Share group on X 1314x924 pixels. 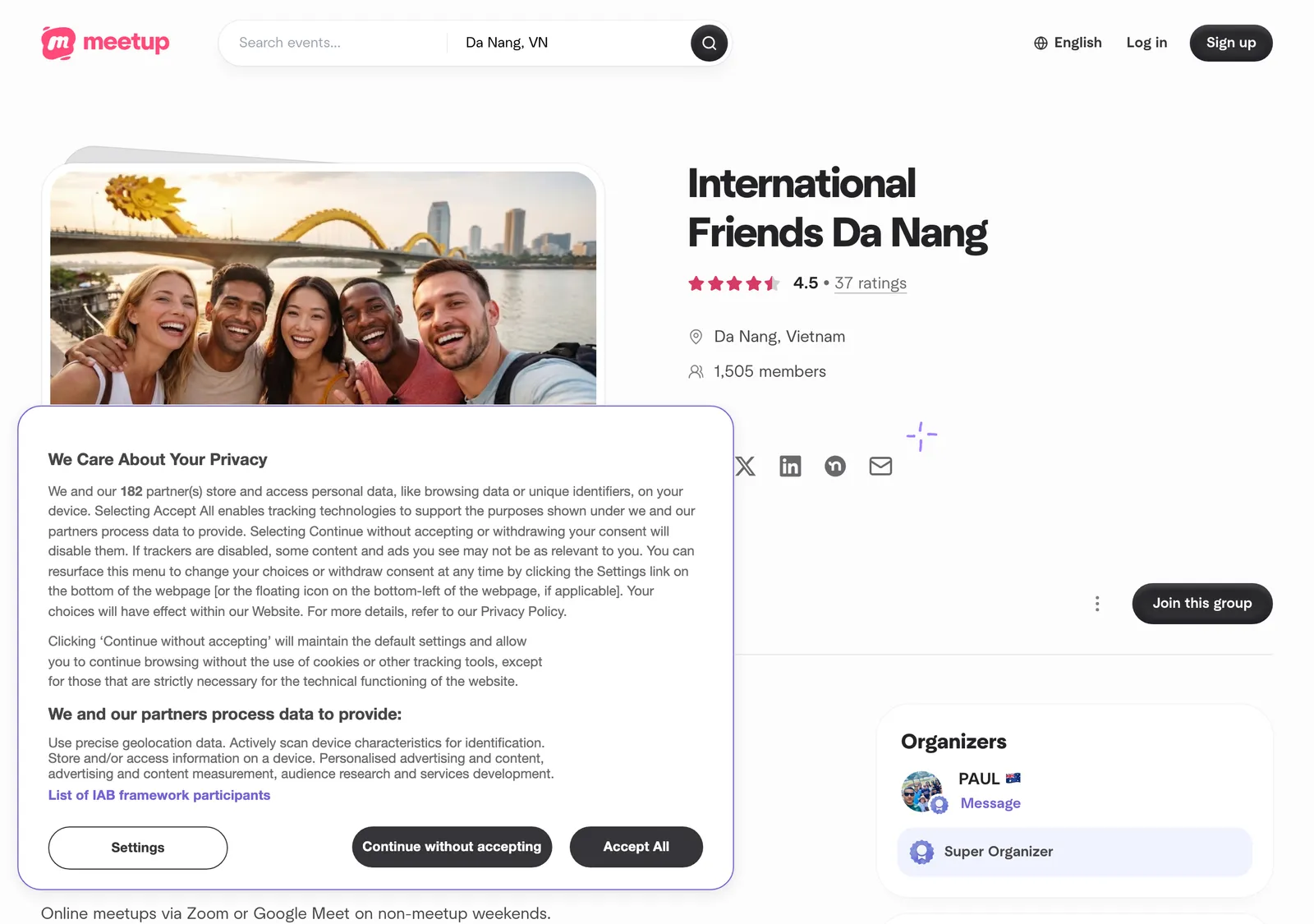coord(745,467)
